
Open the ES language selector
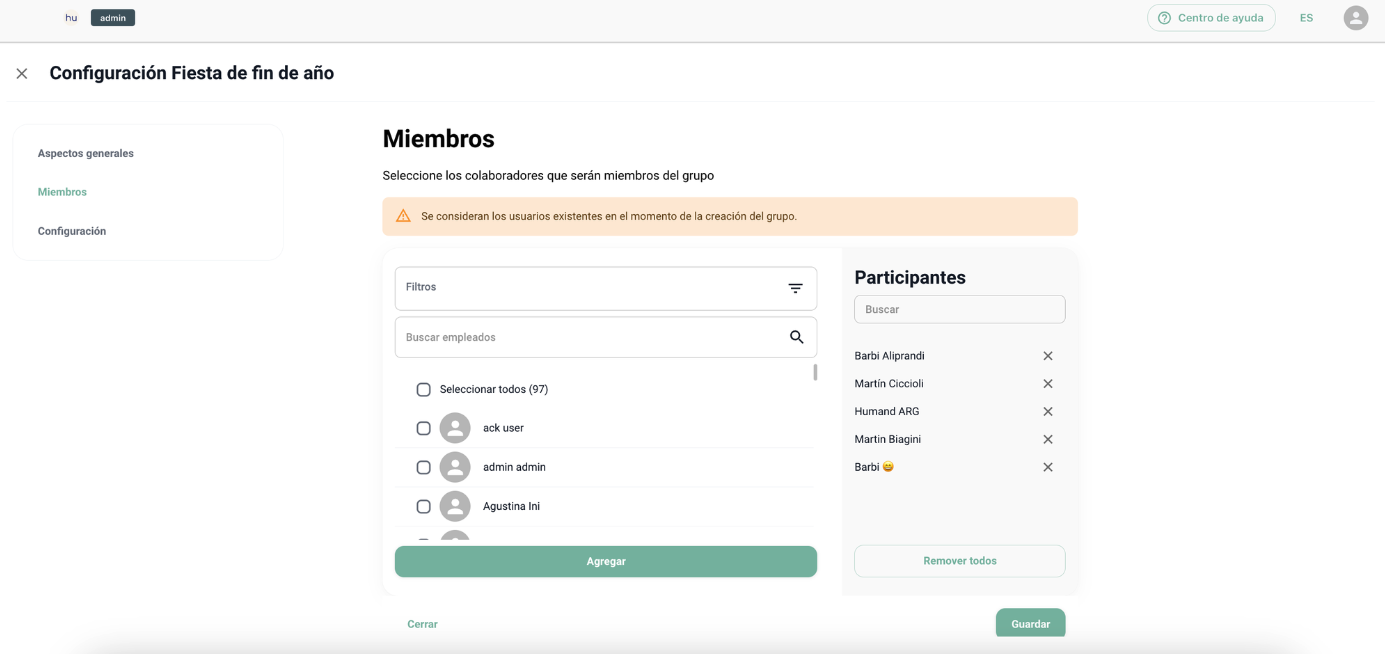click(1306, 18)
